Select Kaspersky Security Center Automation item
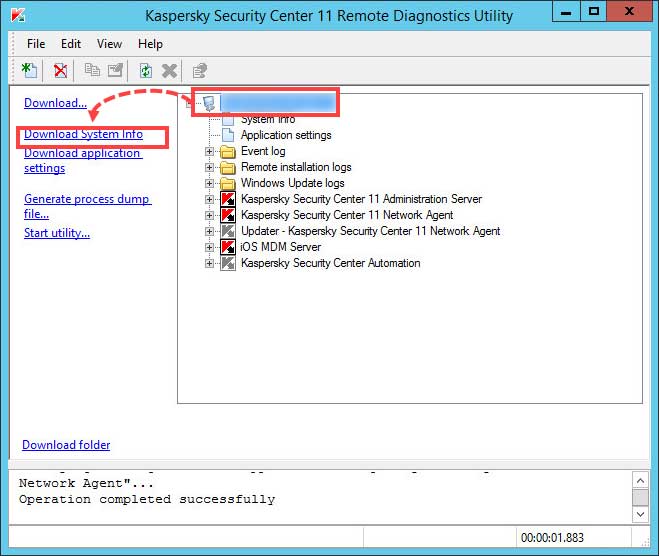This screenshot has width=659, height=556. (330, 263)
